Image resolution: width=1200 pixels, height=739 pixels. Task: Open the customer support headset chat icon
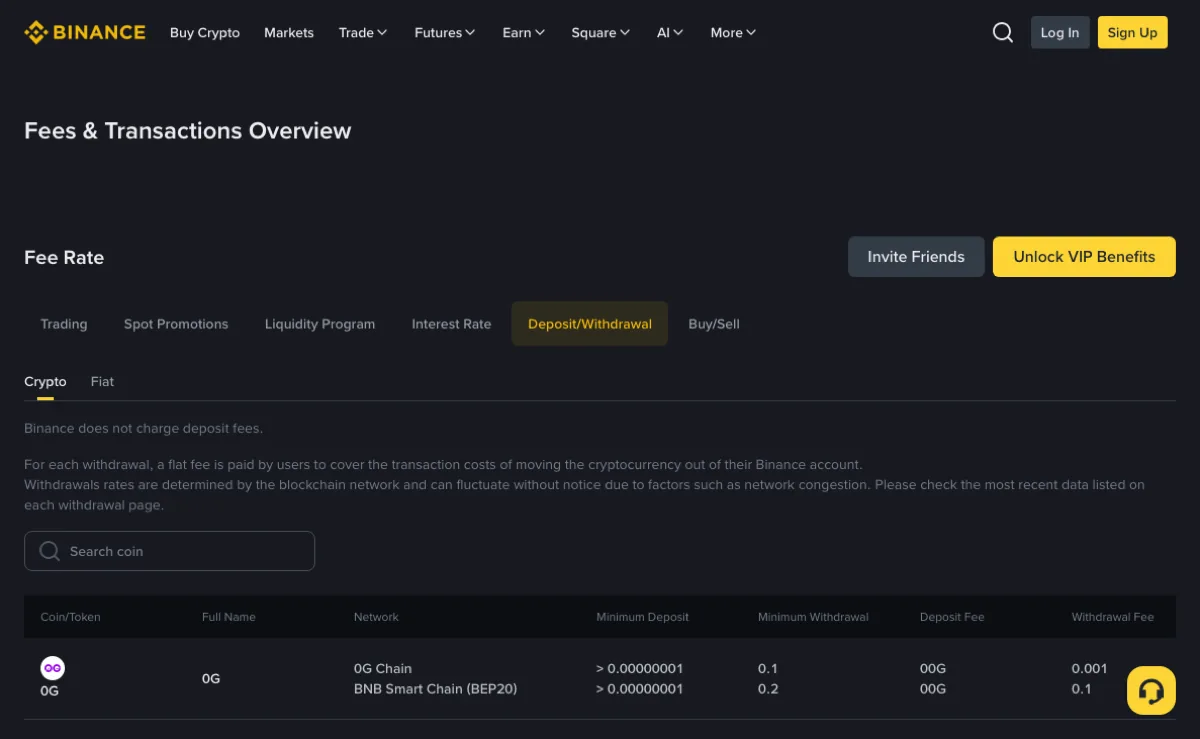click(x=1151, y=690)
